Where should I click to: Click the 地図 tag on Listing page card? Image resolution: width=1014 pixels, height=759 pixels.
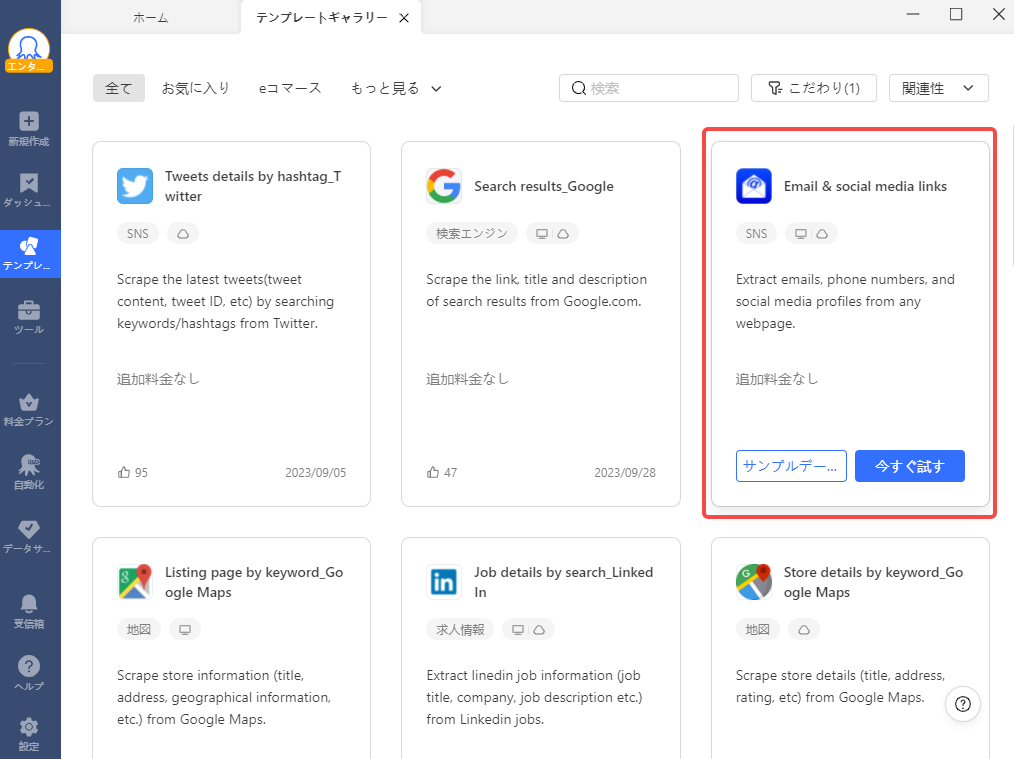click(x=139, y=630)
